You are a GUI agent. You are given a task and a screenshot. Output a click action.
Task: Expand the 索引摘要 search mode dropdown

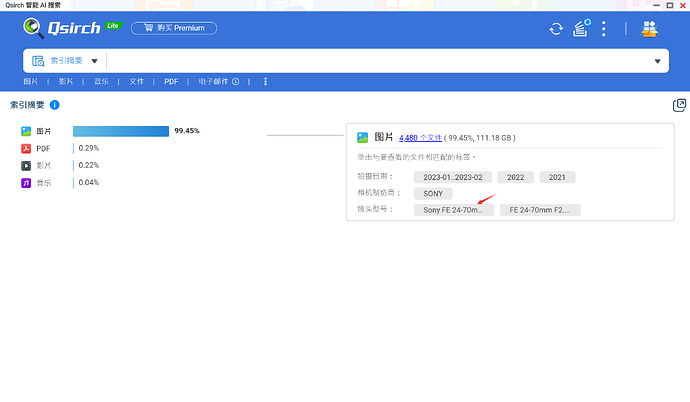(x=94, y=61)
